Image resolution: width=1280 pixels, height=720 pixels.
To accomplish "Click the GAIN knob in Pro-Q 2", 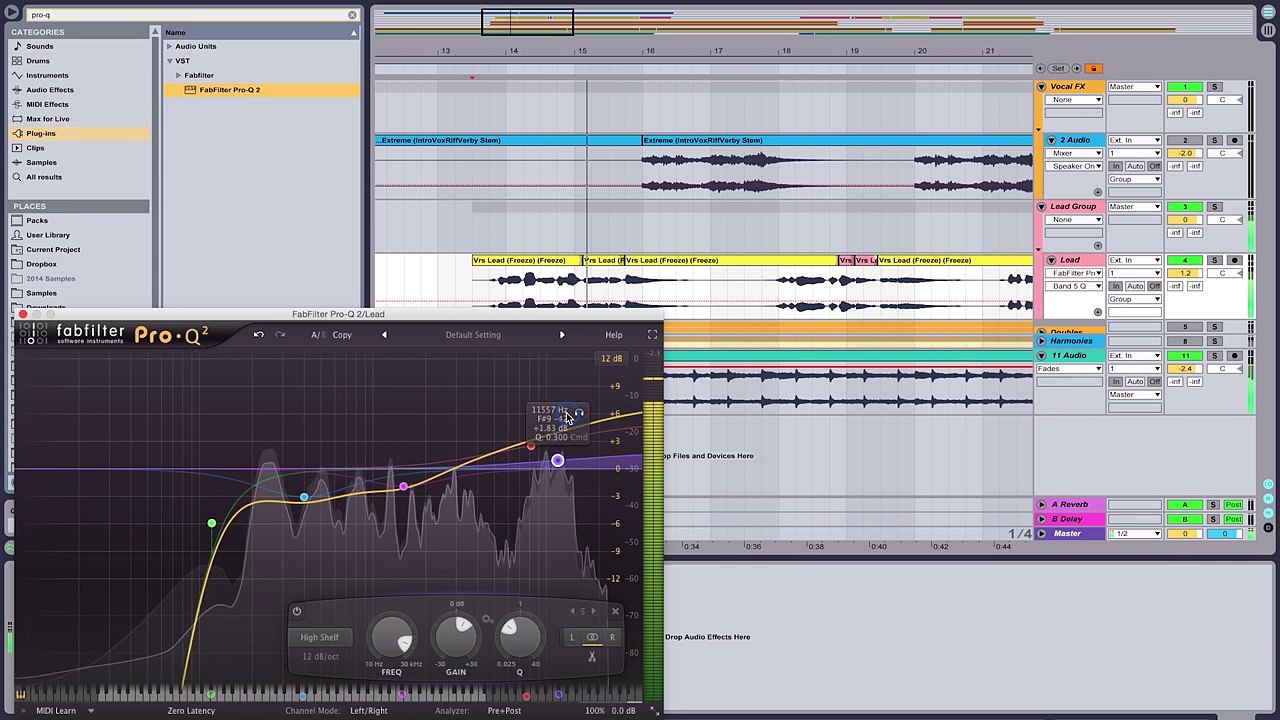I will coord(456,635).
